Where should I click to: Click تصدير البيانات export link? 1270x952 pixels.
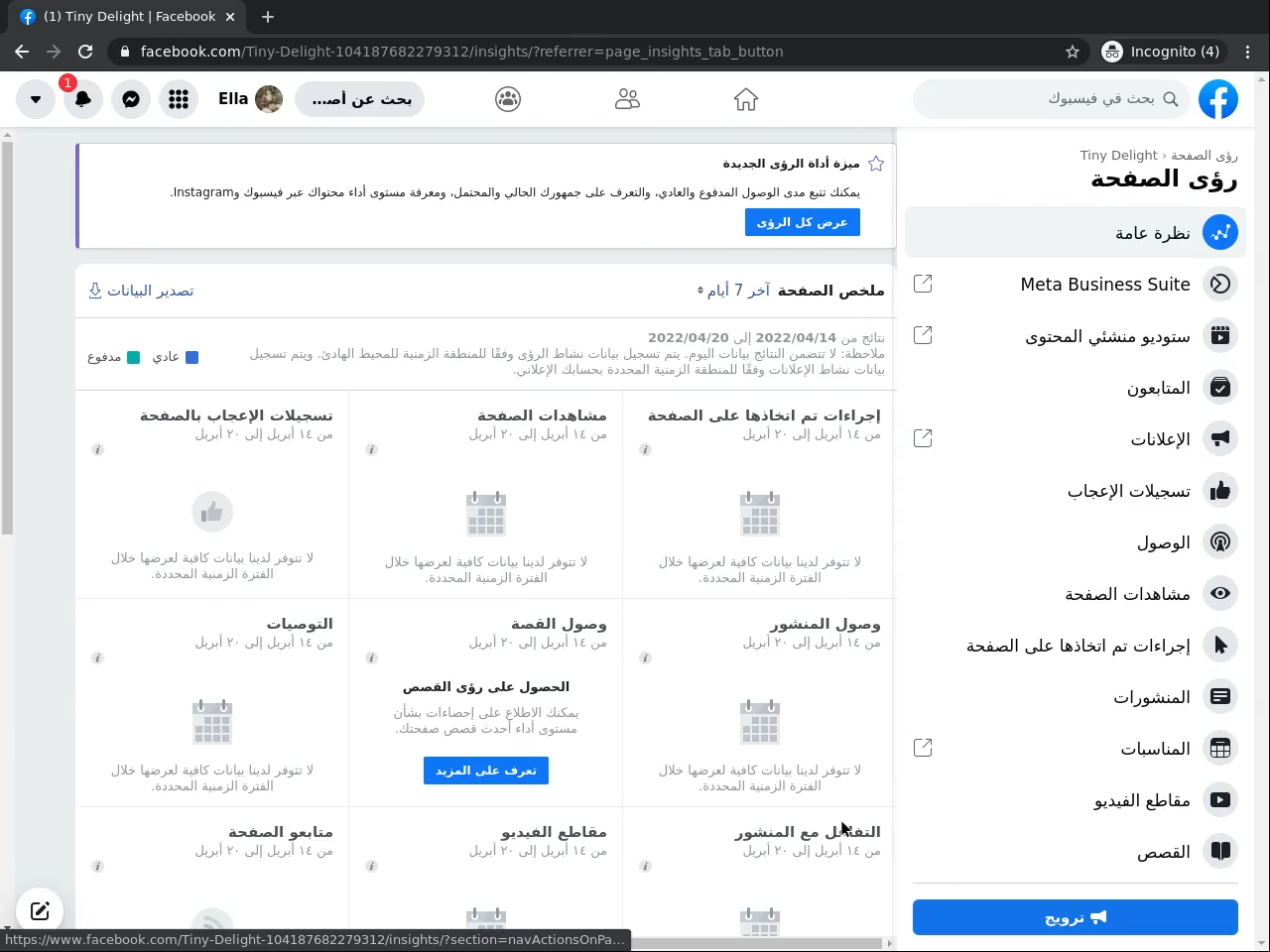(141, 291)
